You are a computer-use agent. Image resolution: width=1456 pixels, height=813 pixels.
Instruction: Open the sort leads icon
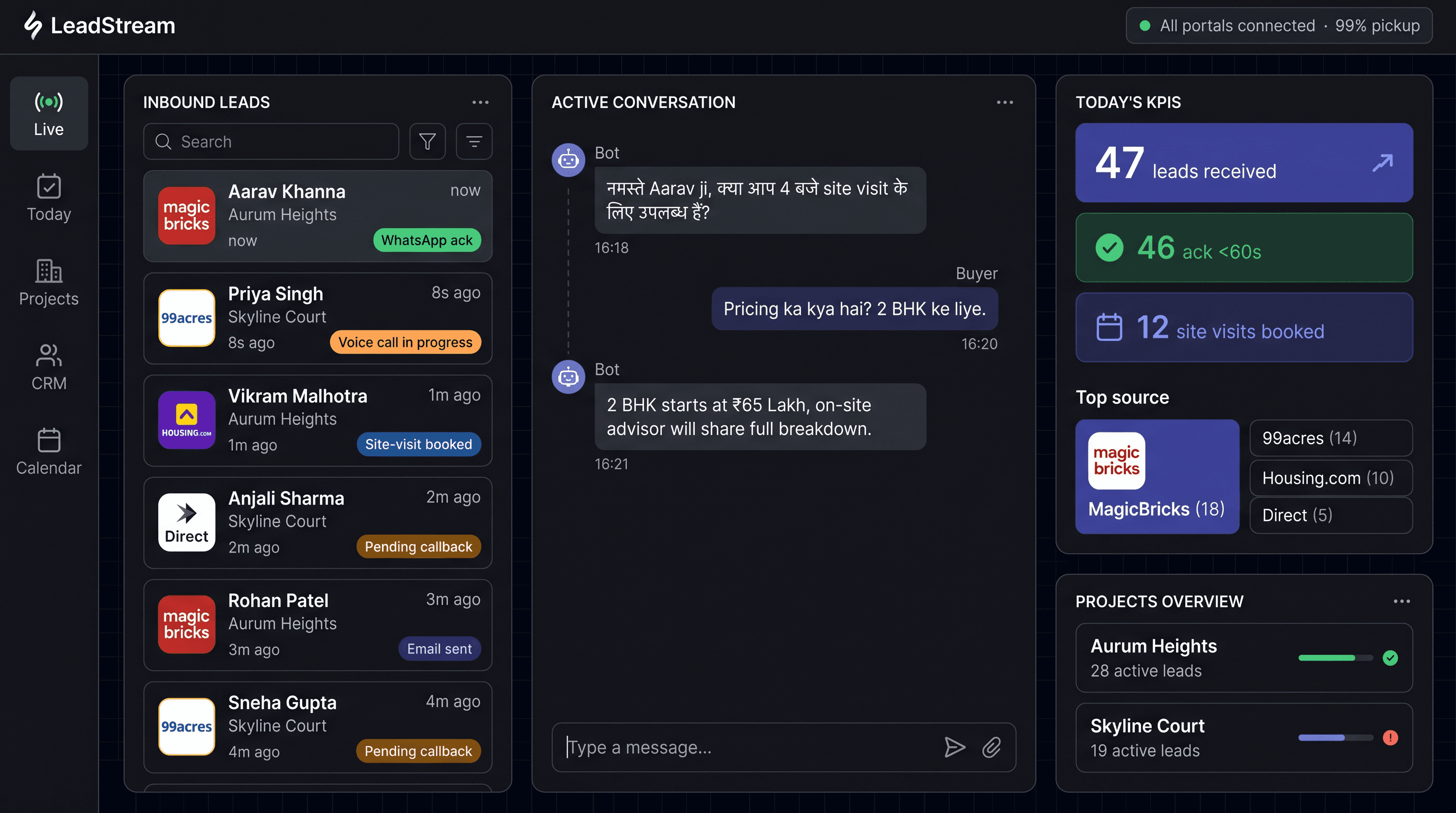coord(474,141)
